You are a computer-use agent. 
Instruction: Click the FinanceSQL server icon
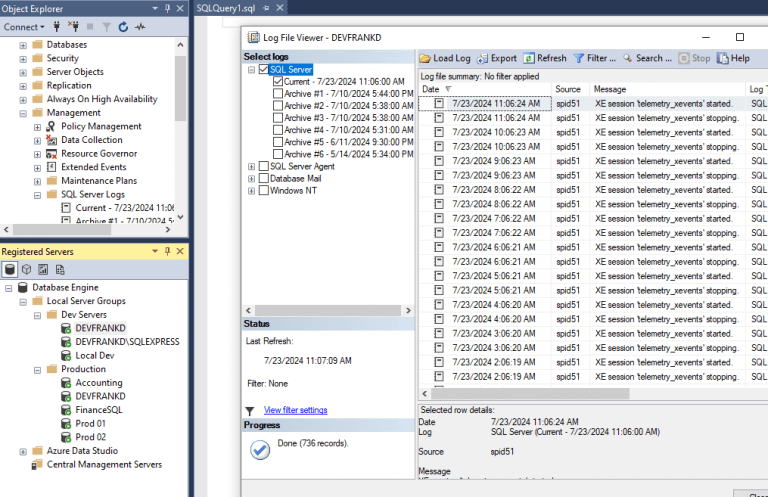pyautogui.click(x=66, y=410)
